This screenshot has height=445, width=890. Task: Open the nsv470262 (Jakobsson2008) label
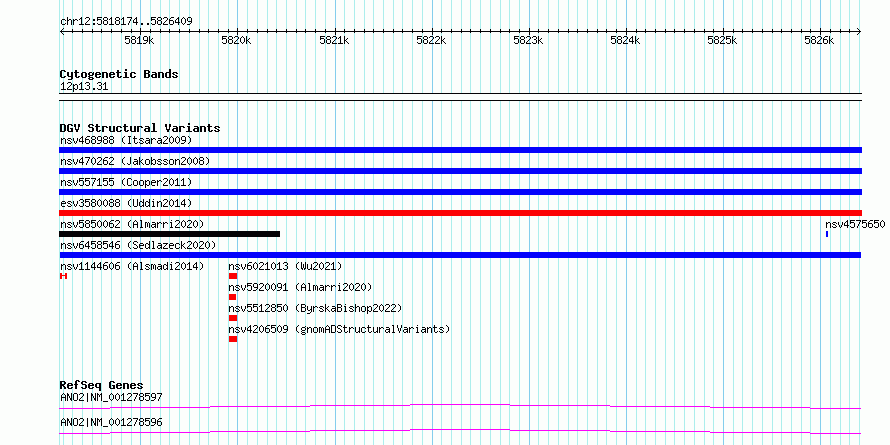pyautogui.click(x=135, y=161)
